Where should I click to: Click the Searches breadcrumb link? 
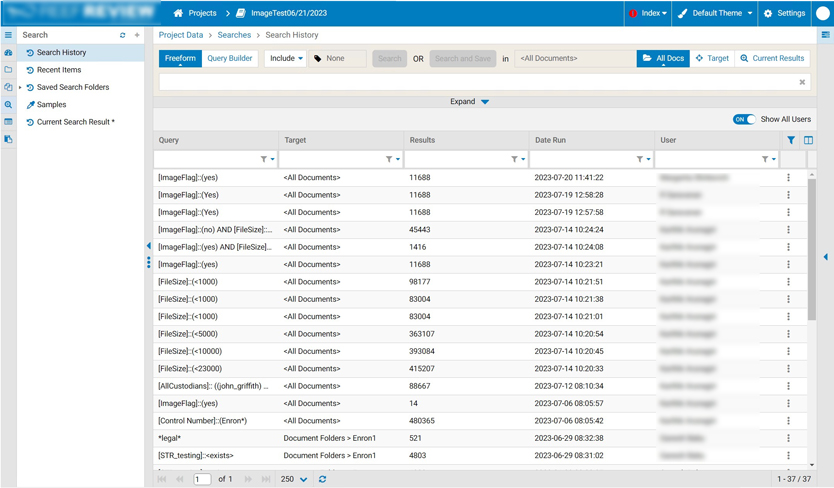tap(234, 35)
